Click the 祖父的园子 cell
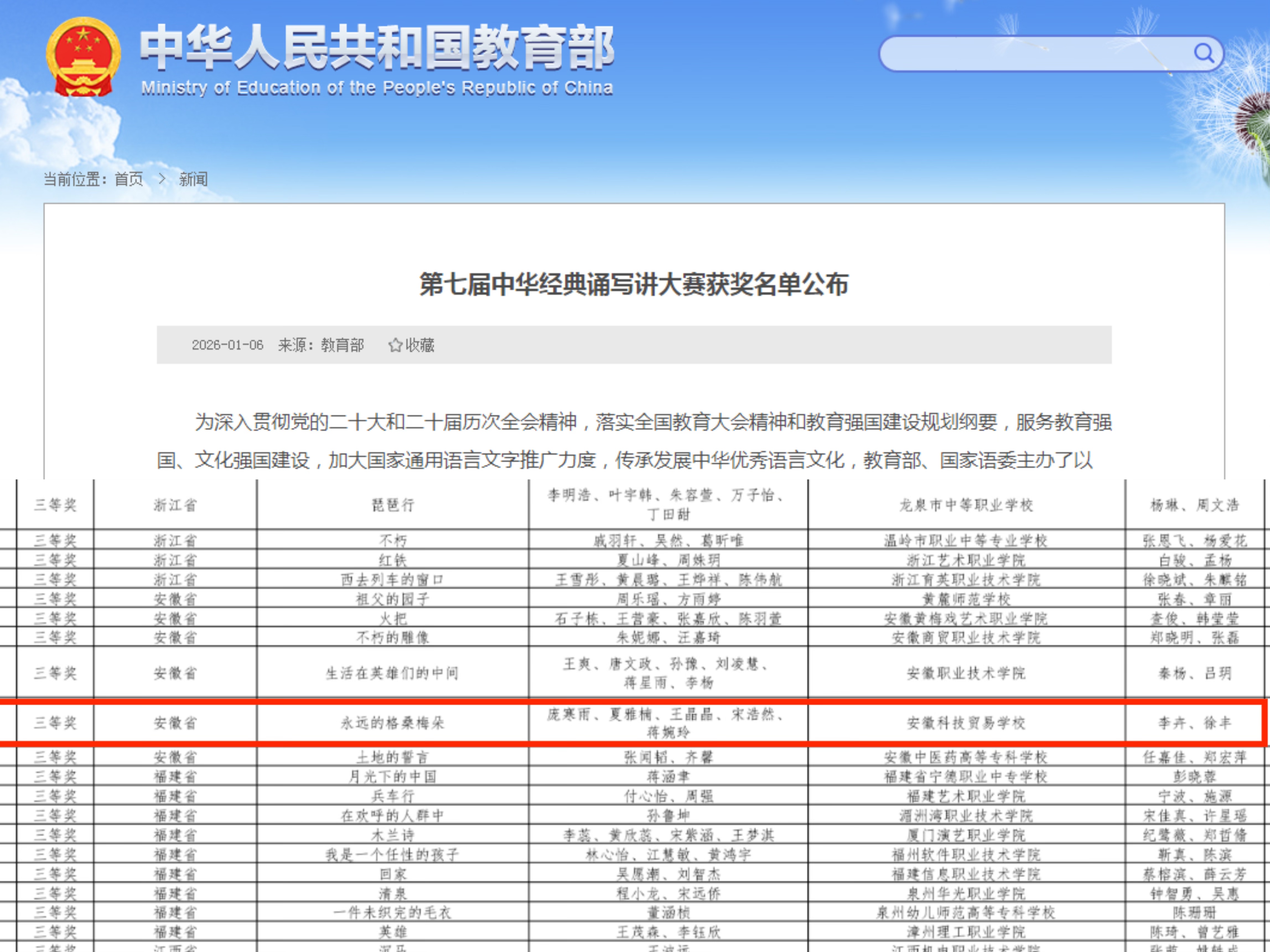This screenshot has height=952, width=1270. 393,599
